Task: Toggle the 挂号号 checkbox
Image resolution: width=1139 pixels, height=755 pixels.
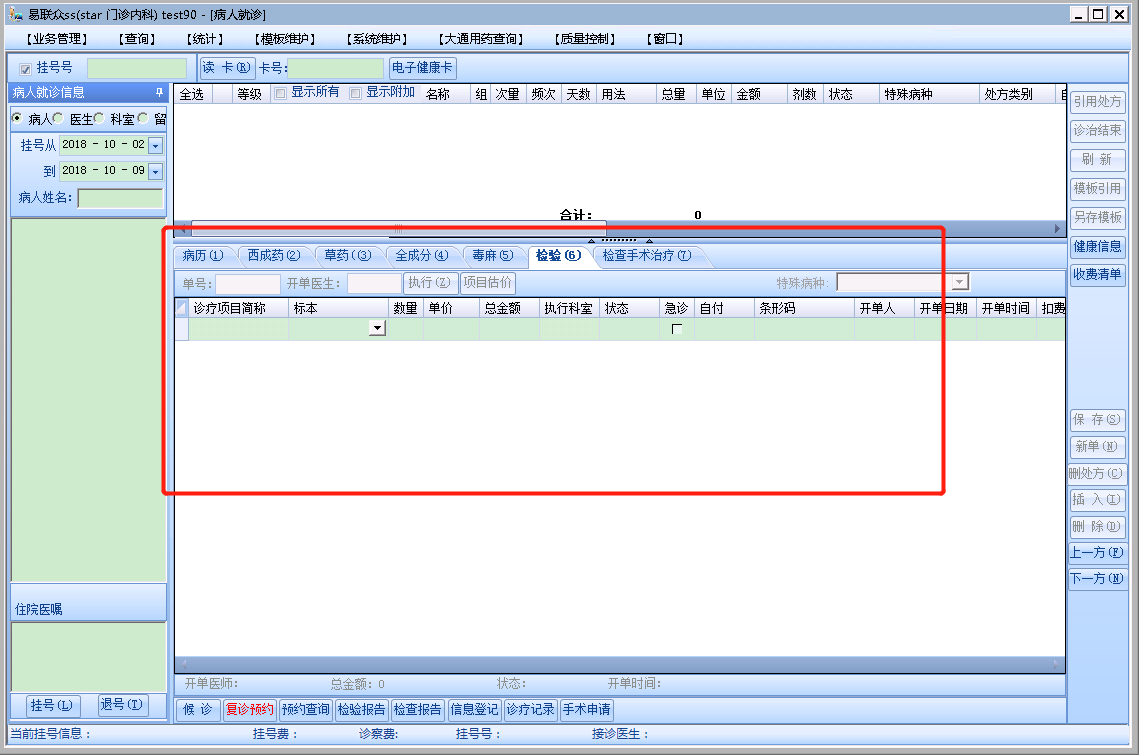Action: (25, 69)
